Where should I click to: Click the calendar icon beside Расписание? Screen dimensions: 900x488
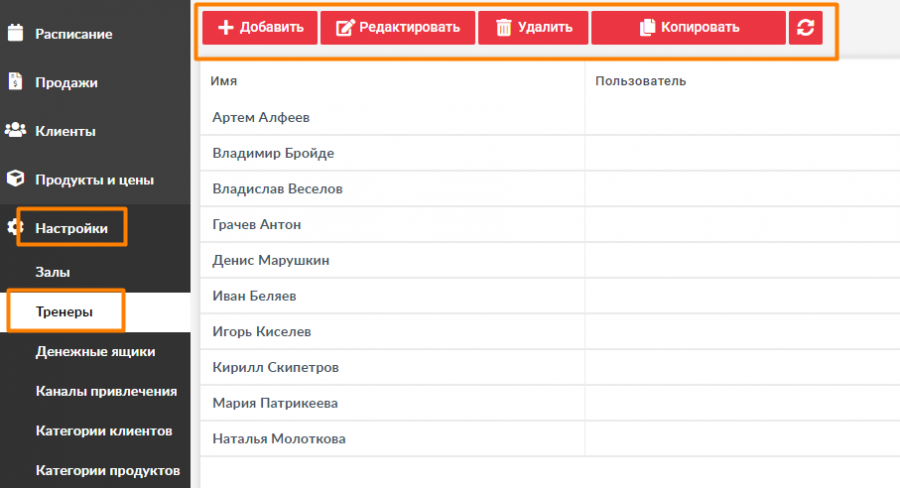(x=15, y=33)
